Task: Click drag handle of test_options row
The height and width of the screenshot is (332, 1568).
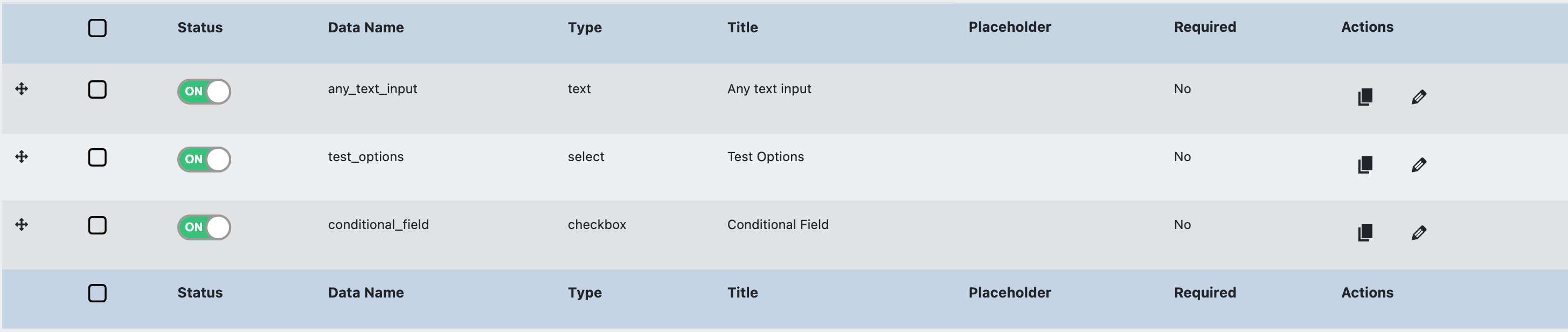Action: 22,156
